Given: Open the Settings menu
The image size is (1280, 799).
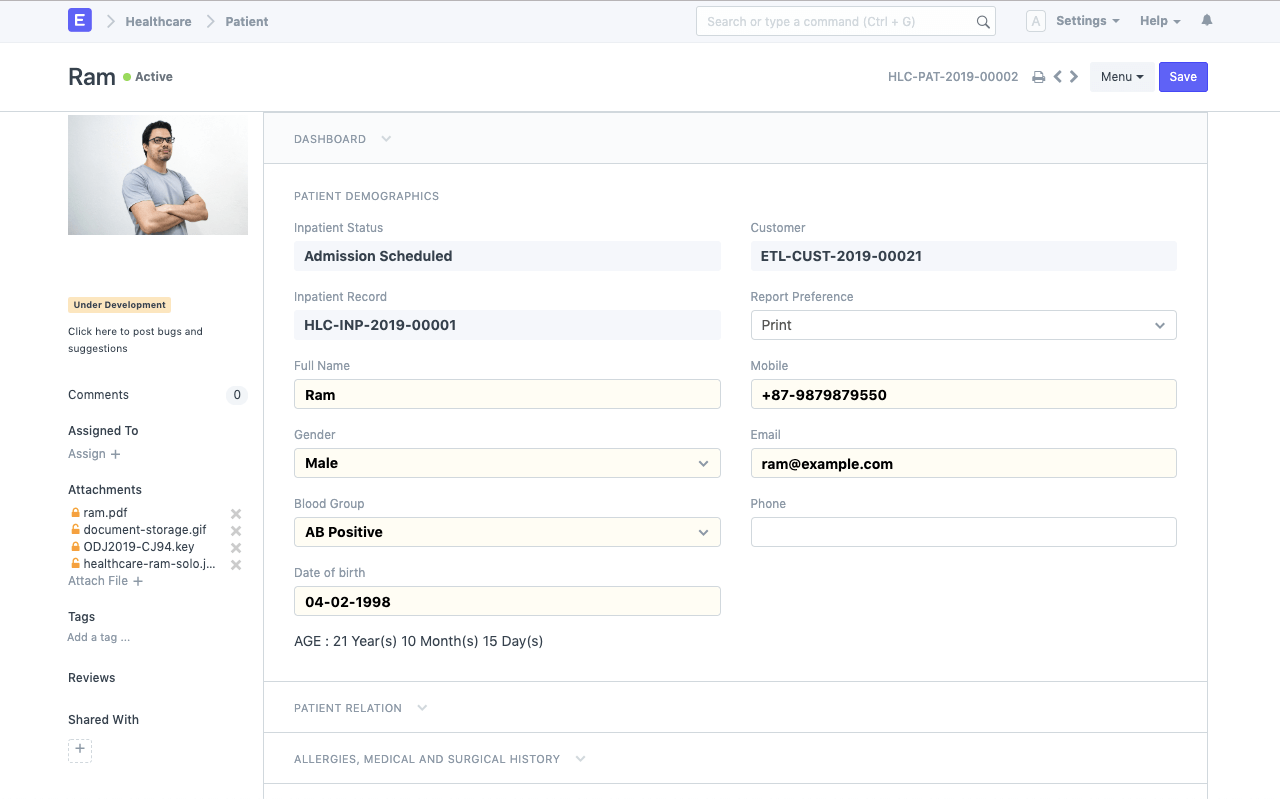Looking at the screenshot, I should click(x=1087, y=21).
